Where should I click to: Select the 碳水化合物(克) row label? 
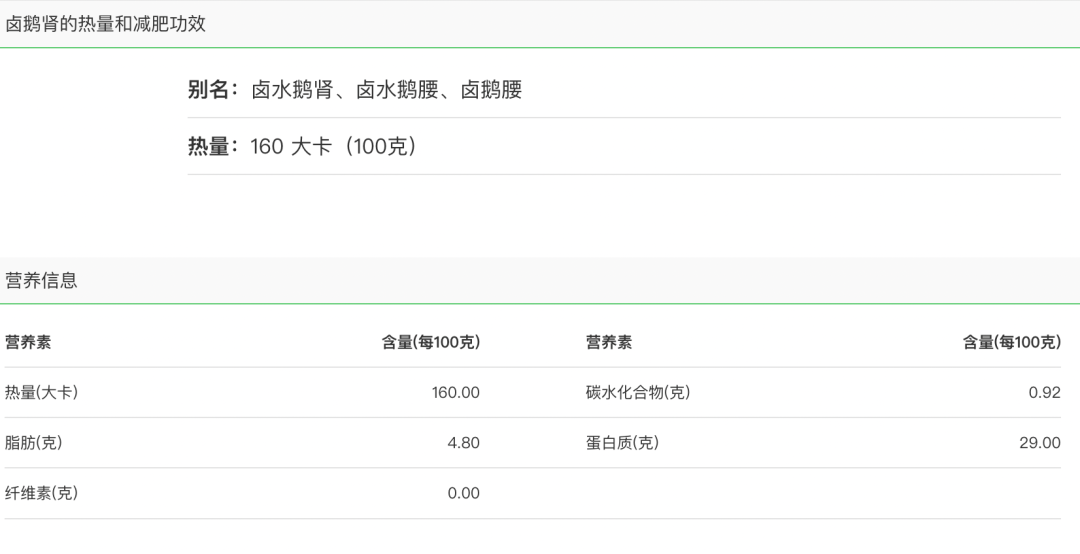click(638, 393)
